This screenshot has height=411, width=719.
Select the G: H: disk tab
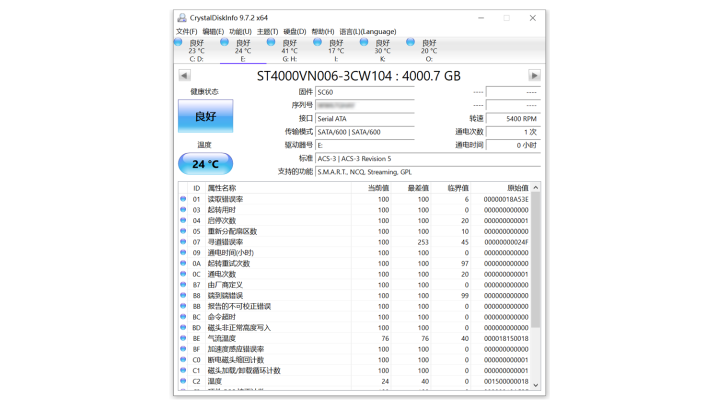pyautogui.click(x=289, y=50)
